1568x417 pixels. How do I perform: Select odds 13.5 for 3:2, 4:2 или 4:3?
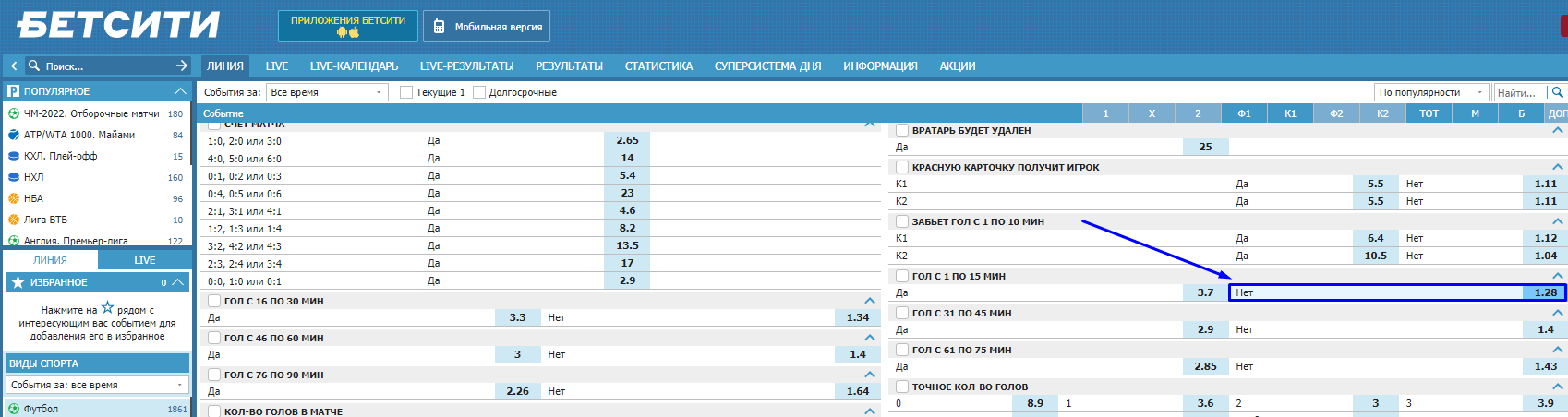(x=627, y=245)
